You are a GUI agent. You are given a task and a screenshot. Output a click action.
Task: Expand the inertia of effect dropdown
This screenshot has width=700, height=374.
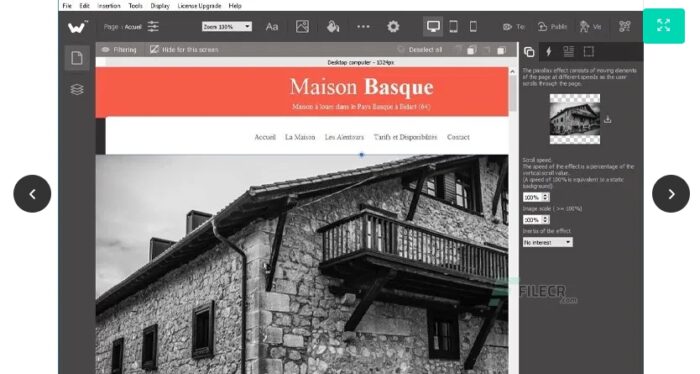[548, 242]
